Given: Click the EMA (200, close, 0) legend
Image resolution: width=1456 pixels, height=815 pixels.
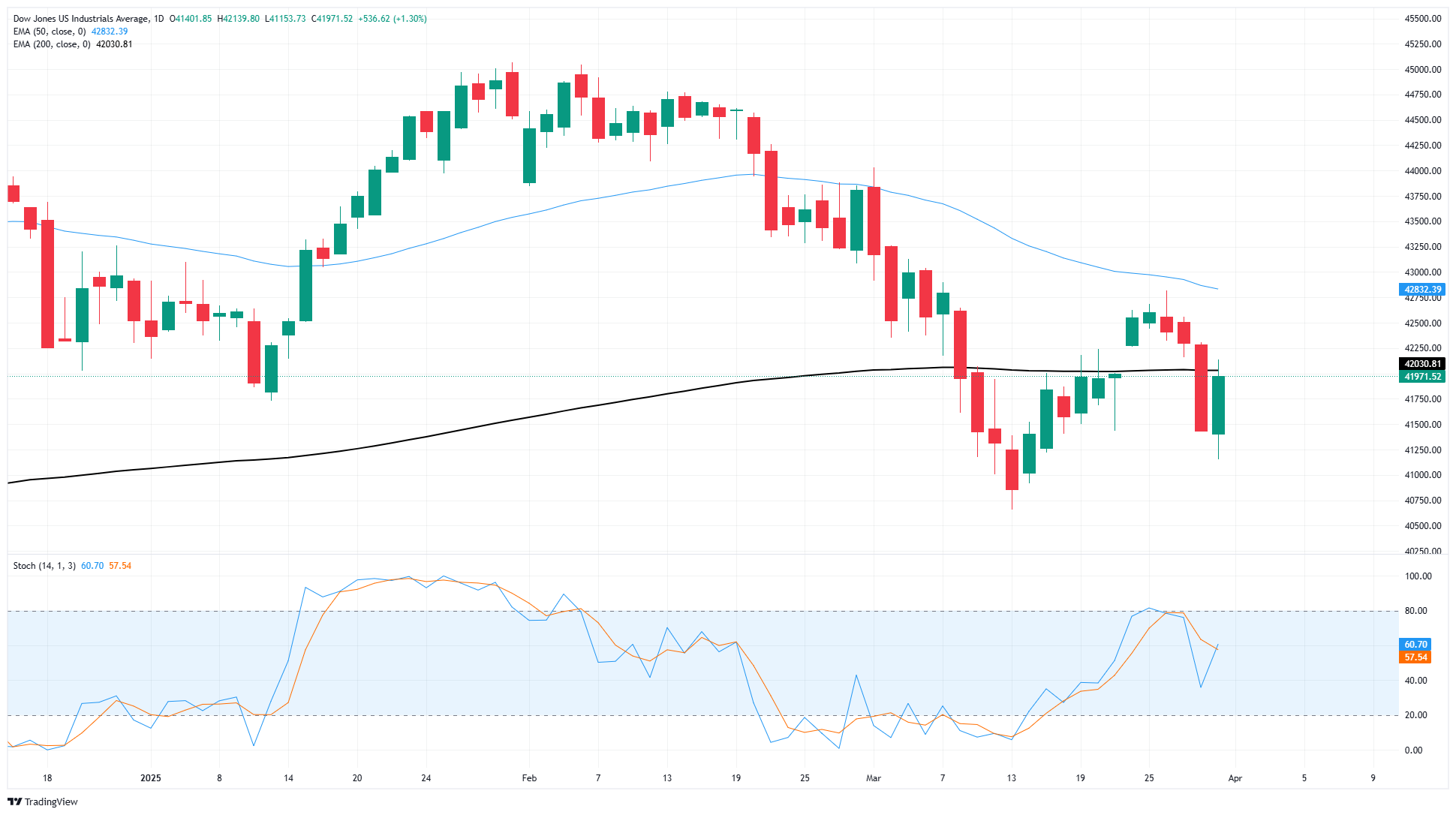Looking at the screenshot, I should pyautogui.click(x=52, y=44).
